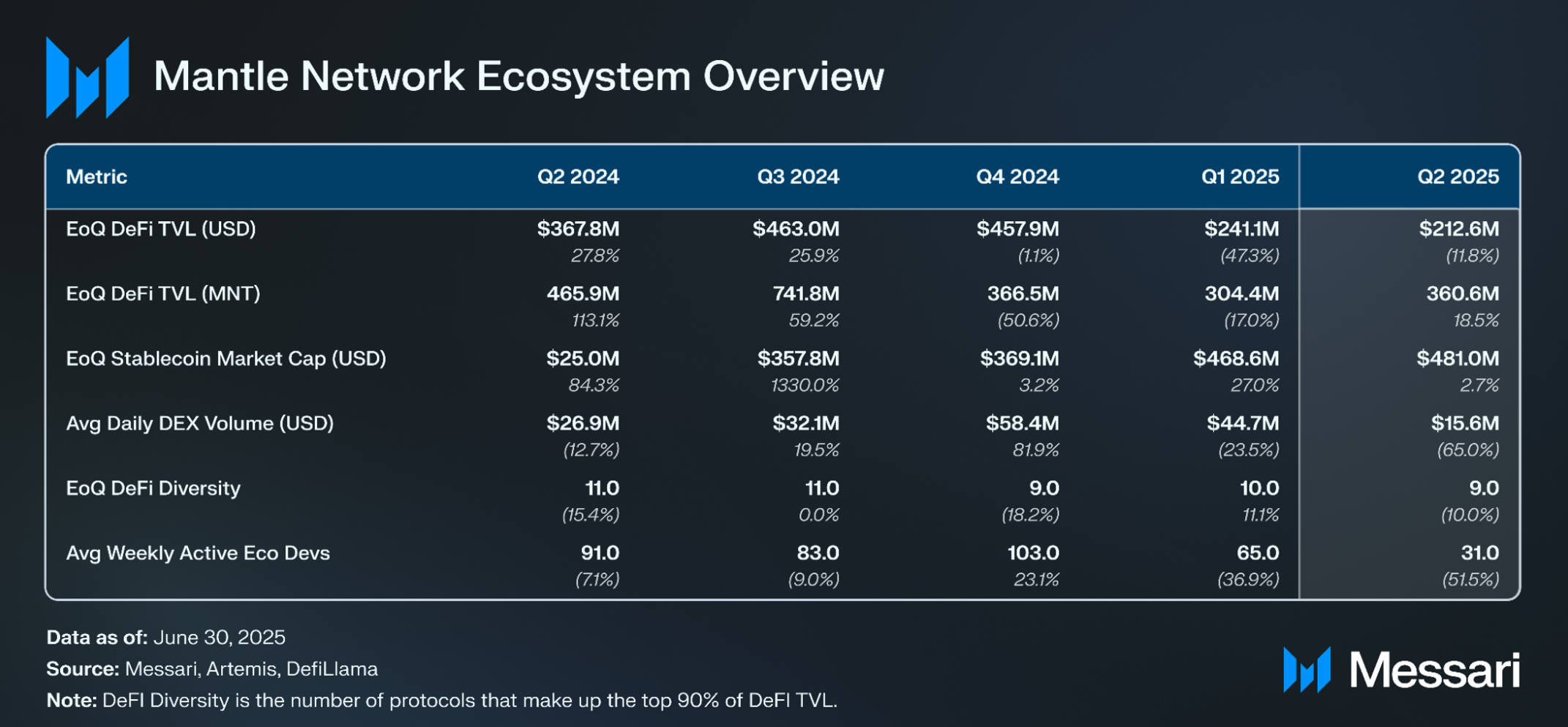Image resolution: width=1568 pixels, height=727 pixels.
Task: Click the 360.6M value
Action: 1463,294
